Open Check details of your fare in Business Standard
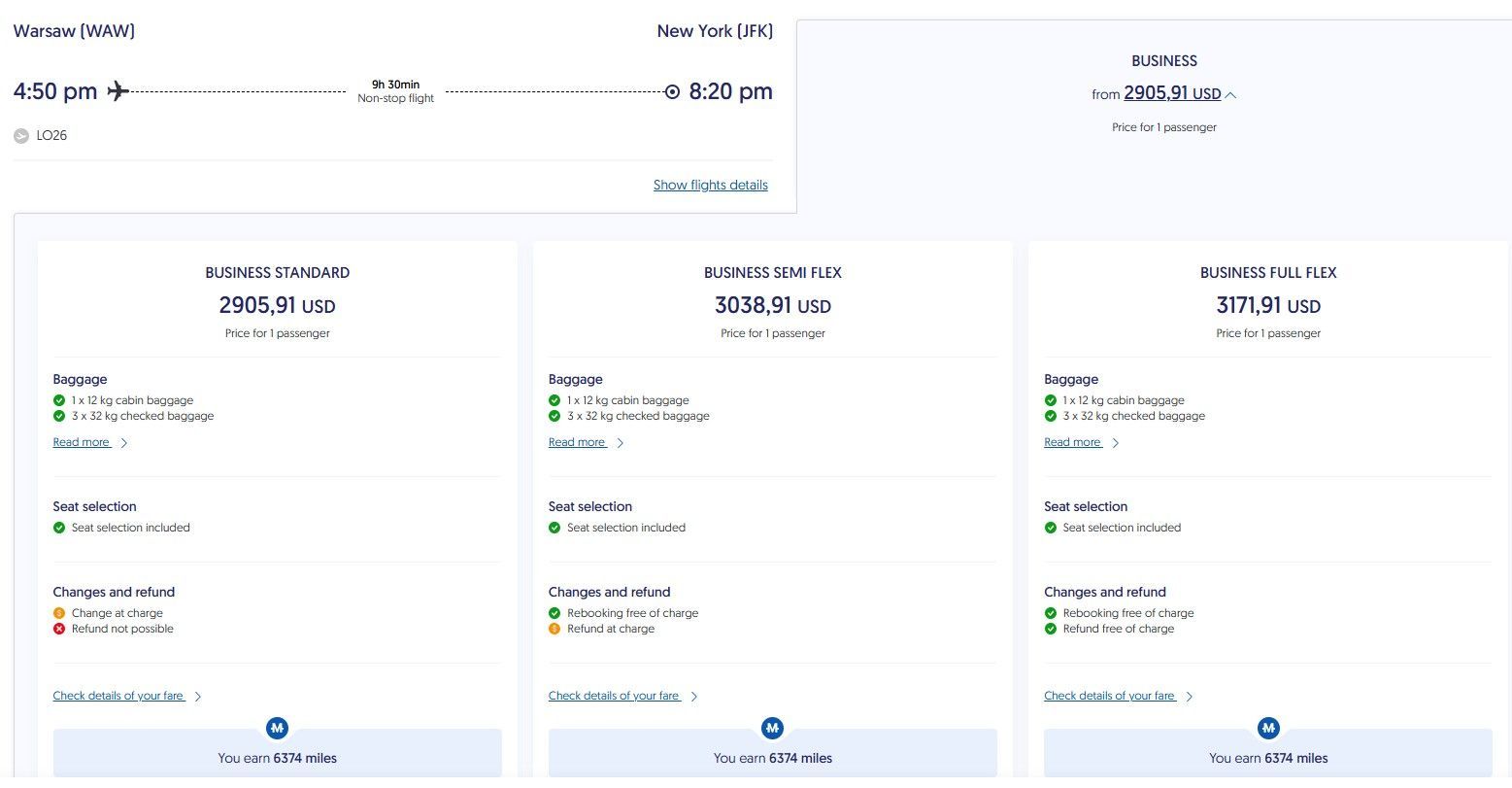This screenshot has width=1512, height=788. click(119, 696)
